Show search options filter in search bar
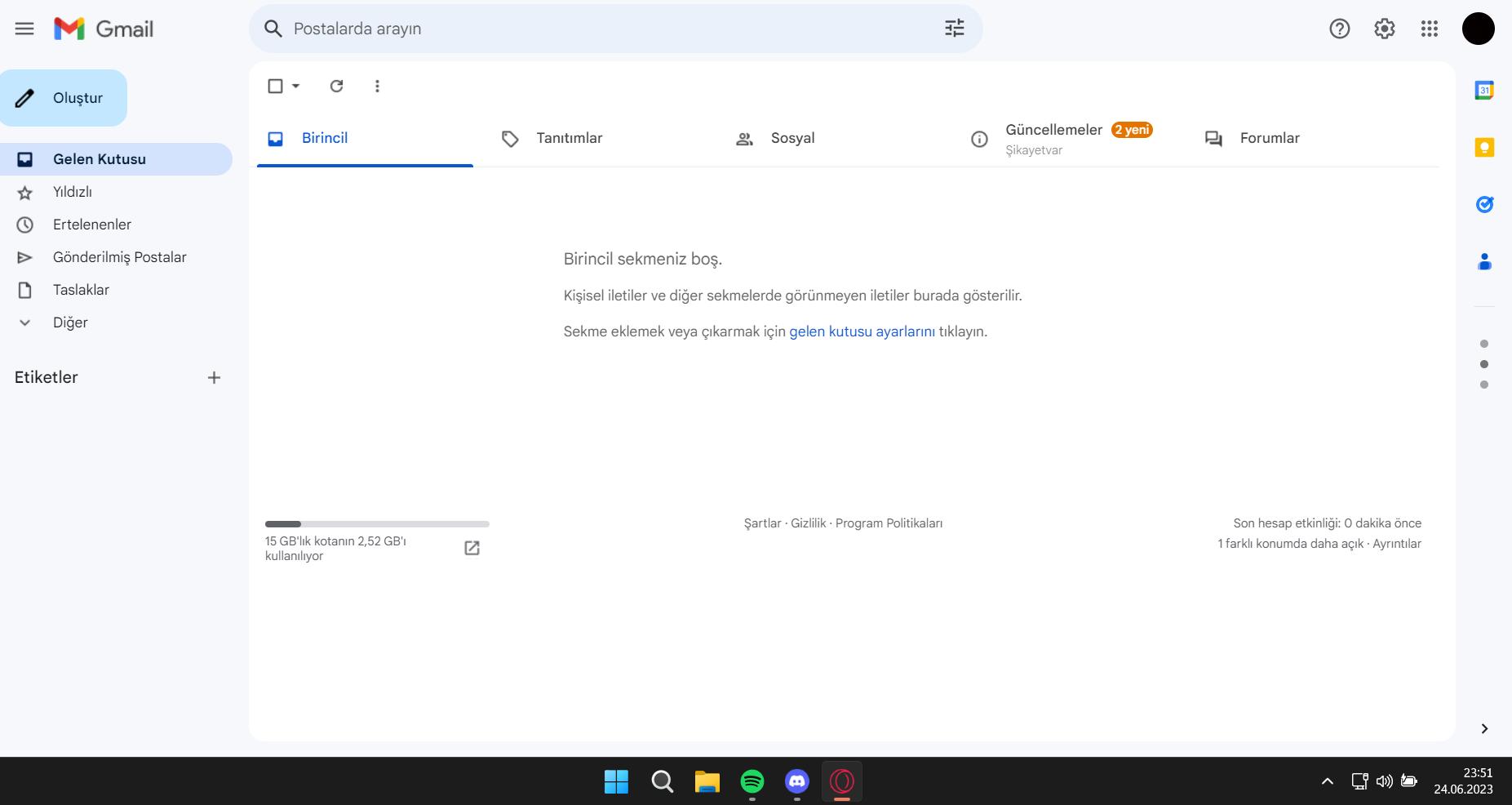The width and height of the screenshot is (1512, 805). (x=954, y=29)
